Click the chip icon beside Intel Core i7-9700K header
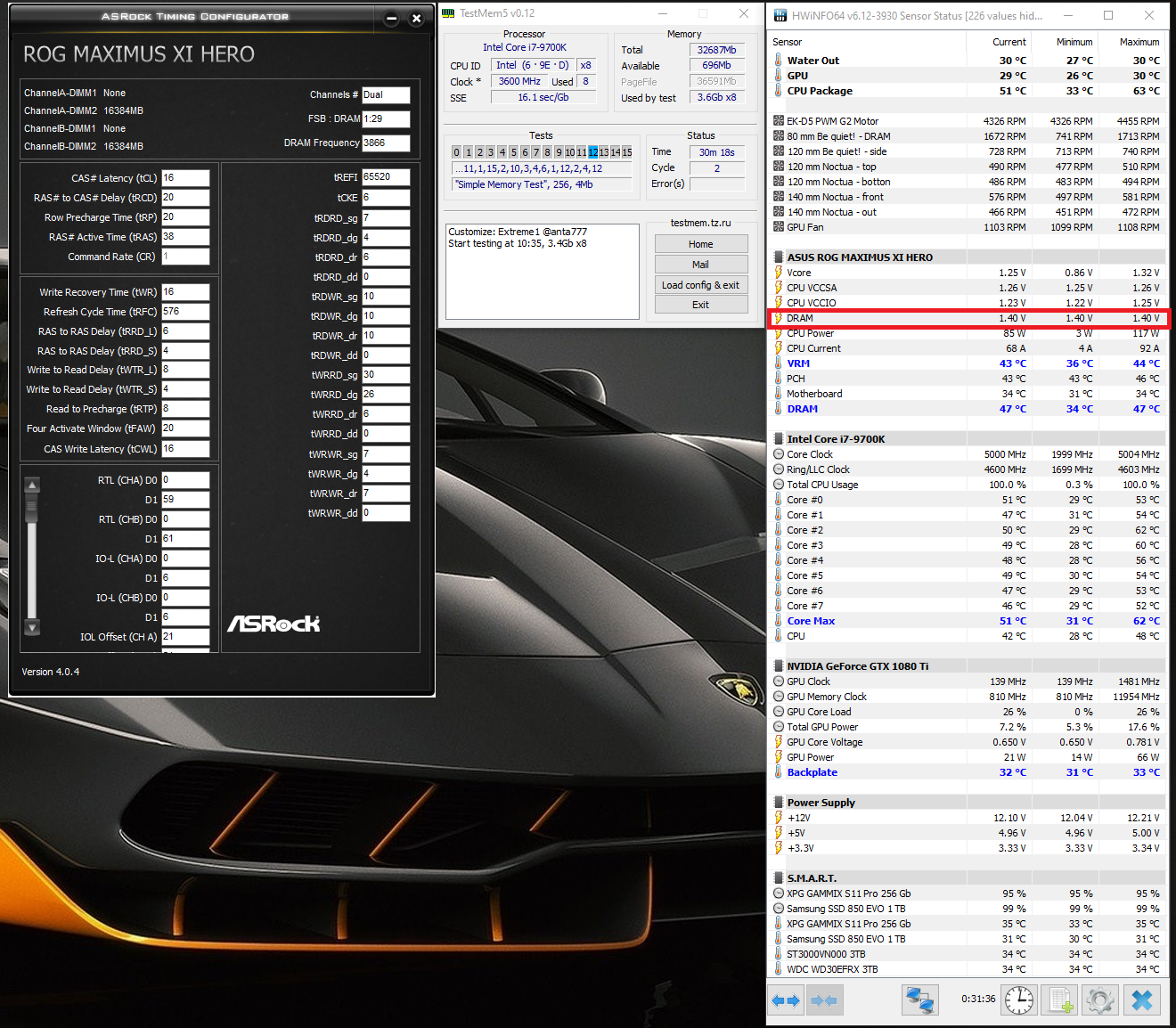The height and width of the screenshot is (1028, 1176). coord(779,439)
